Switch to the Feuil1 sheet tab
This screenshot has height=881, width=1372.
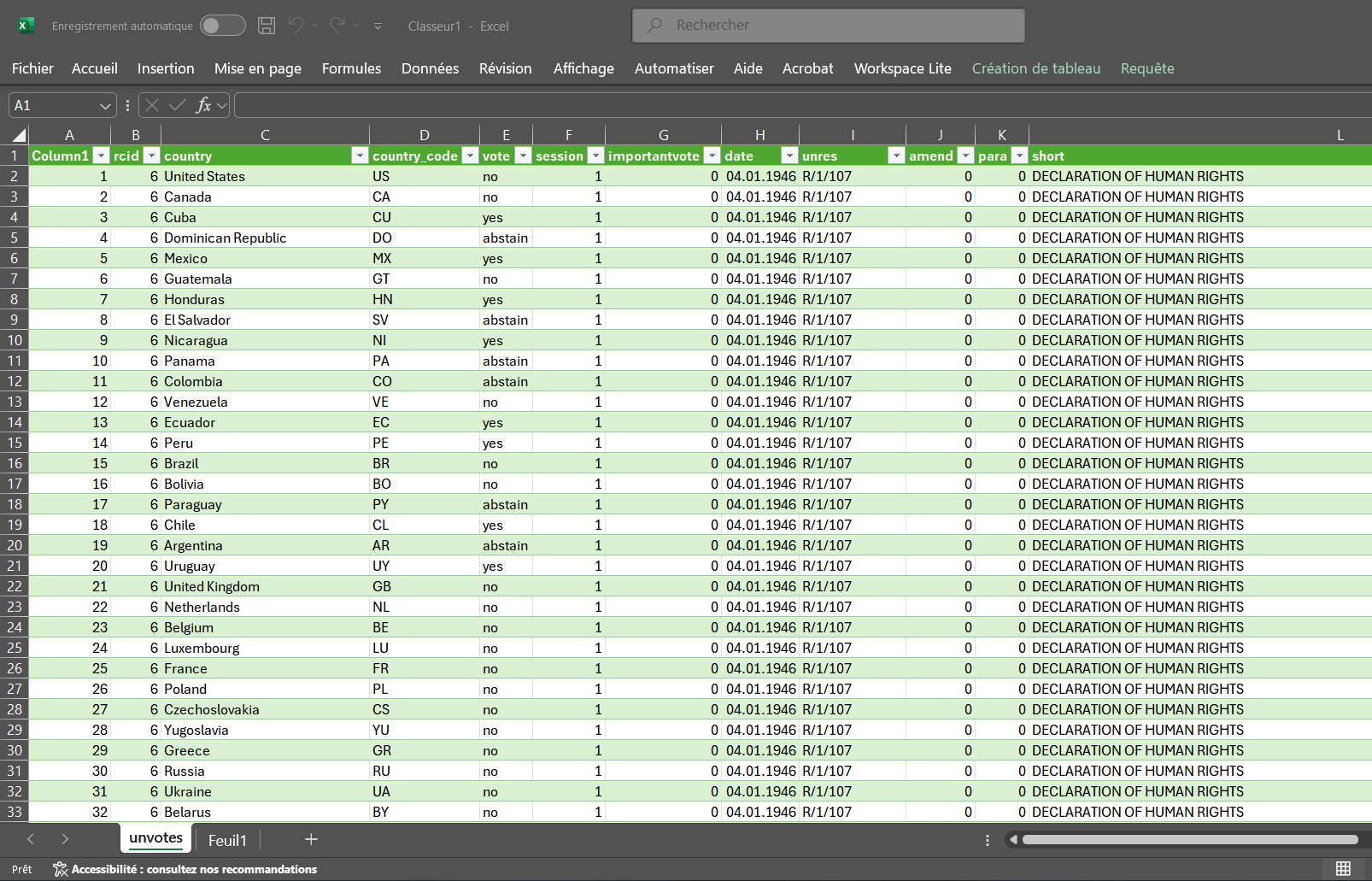[227, 840]
